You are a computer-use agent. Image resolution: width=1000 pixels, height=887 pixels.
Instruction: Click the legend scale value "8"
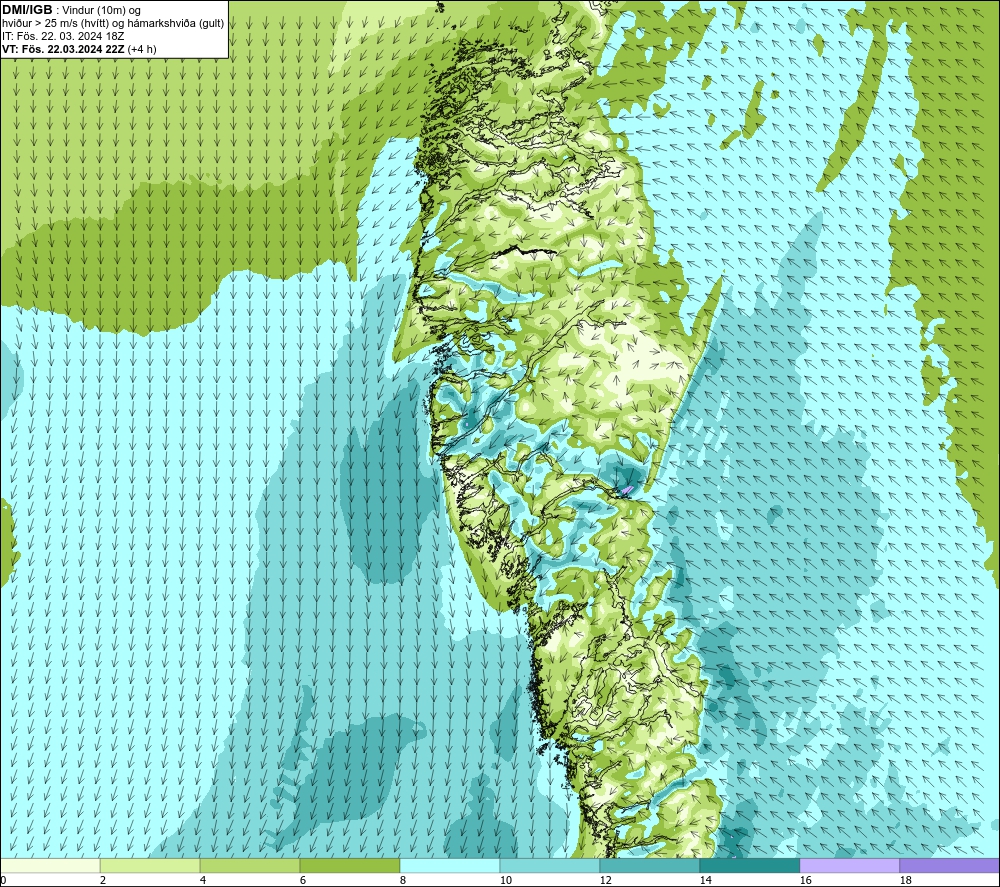pos(403,881)
